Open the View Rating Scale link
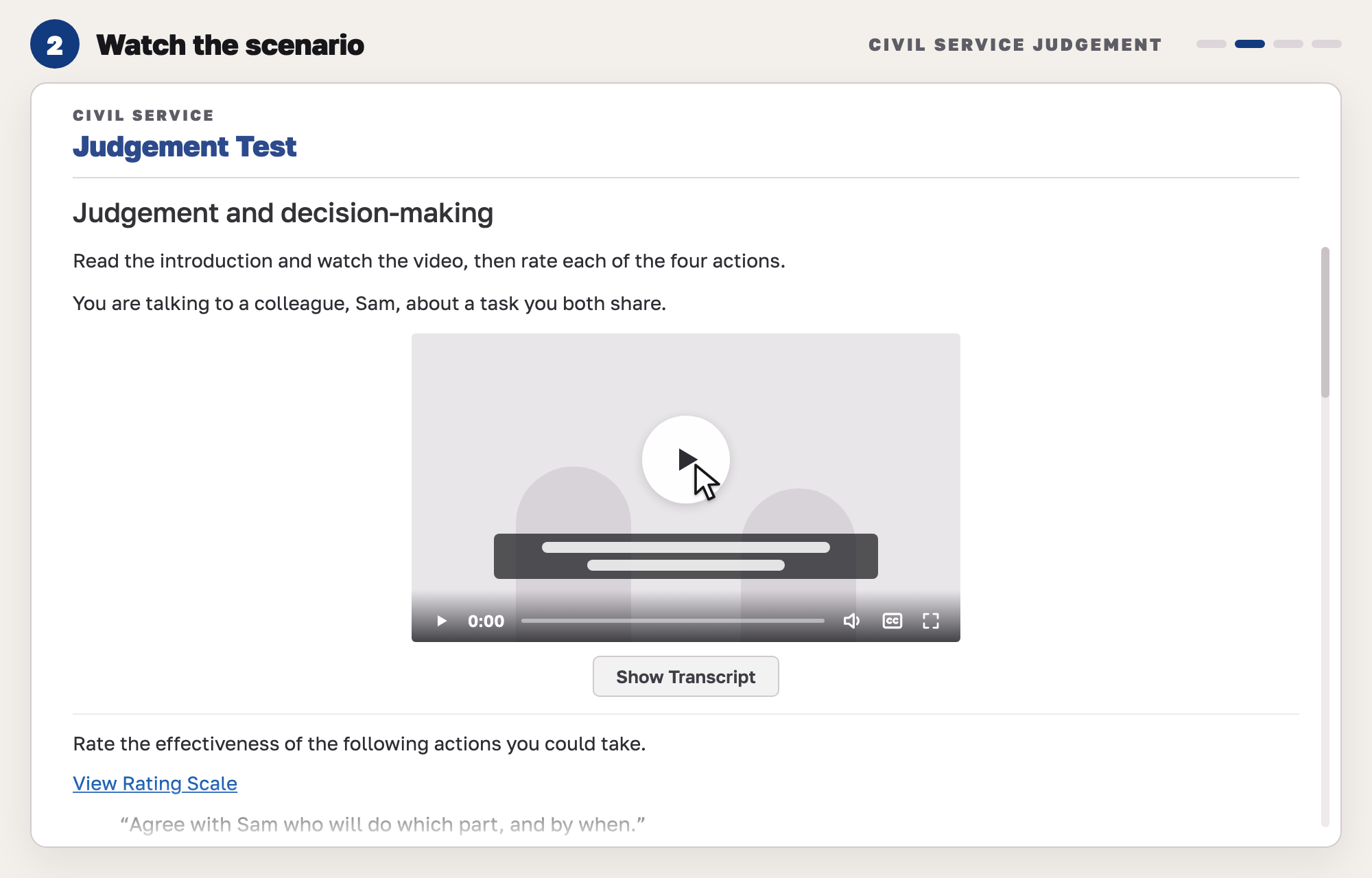1372x878 pixels. click(155, 783)
